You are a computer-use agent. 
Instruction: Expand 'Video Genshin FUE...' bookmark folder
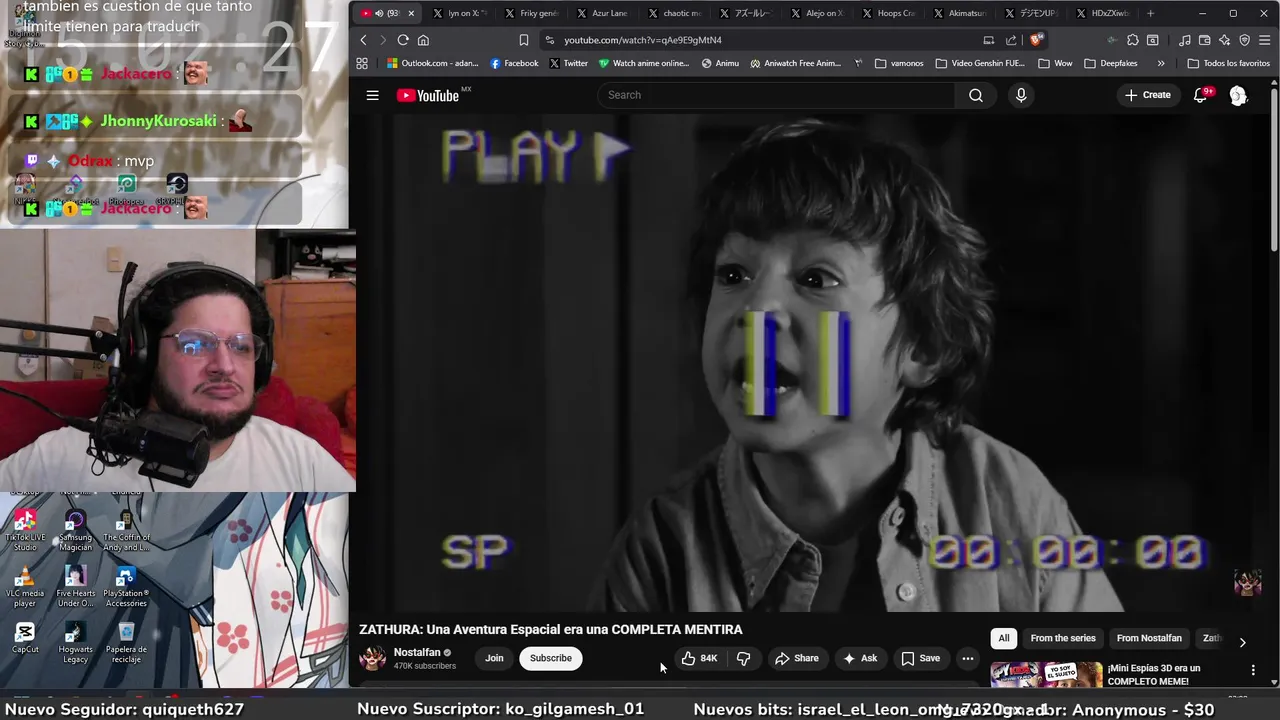(x=980, y=63)
